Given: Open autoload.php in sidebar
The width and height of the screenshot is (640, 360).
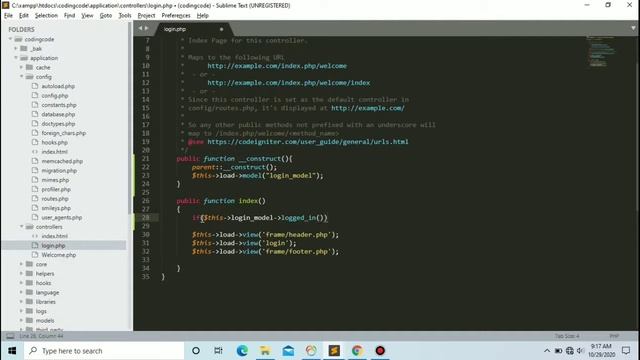Looking at the screenshot, I should (58, 86).
